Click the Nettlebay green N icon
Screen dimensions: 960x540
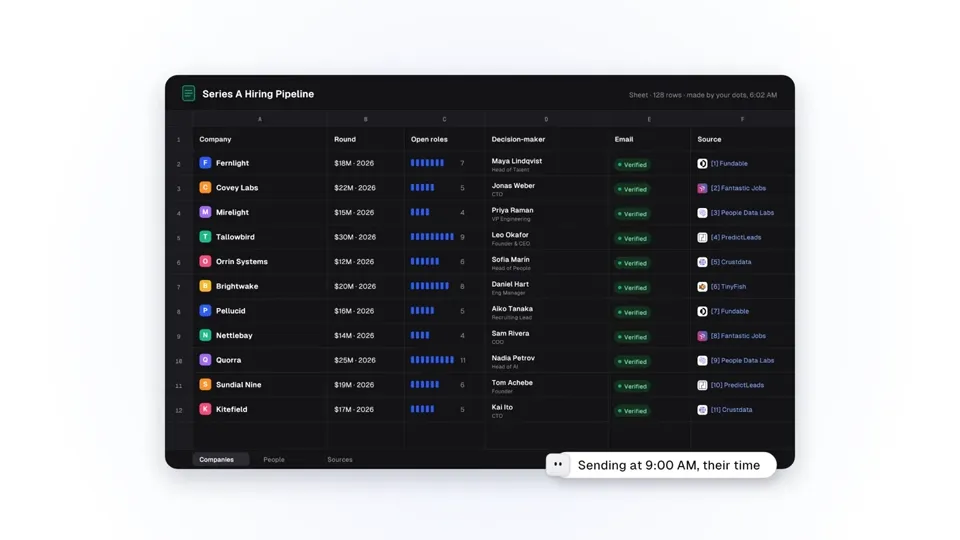point(205,335)
